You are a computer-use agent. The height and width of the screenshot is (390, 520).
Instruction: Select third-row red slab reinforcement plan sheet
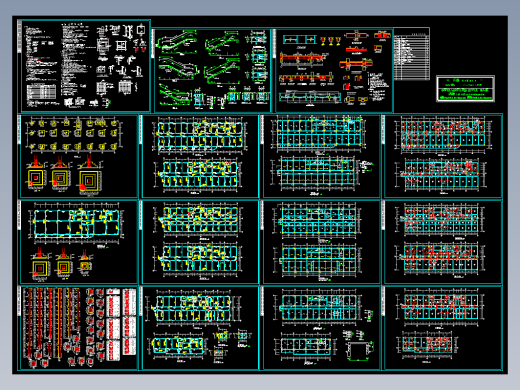442,242
